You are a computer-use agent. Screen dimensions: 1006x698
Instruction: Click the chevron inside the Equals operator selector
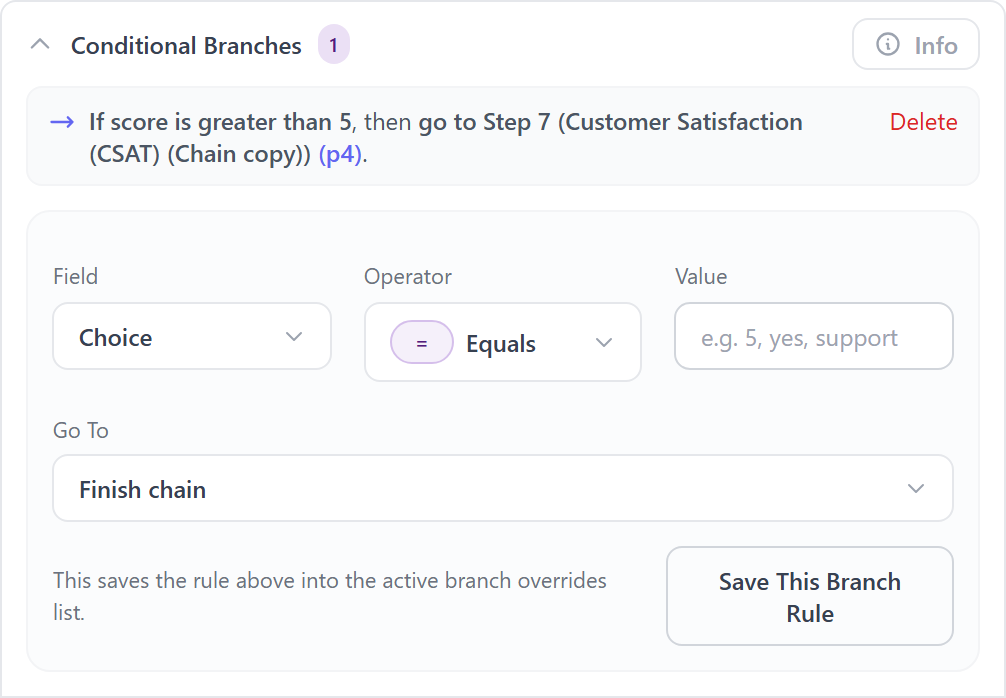click(x=604, y=342)
